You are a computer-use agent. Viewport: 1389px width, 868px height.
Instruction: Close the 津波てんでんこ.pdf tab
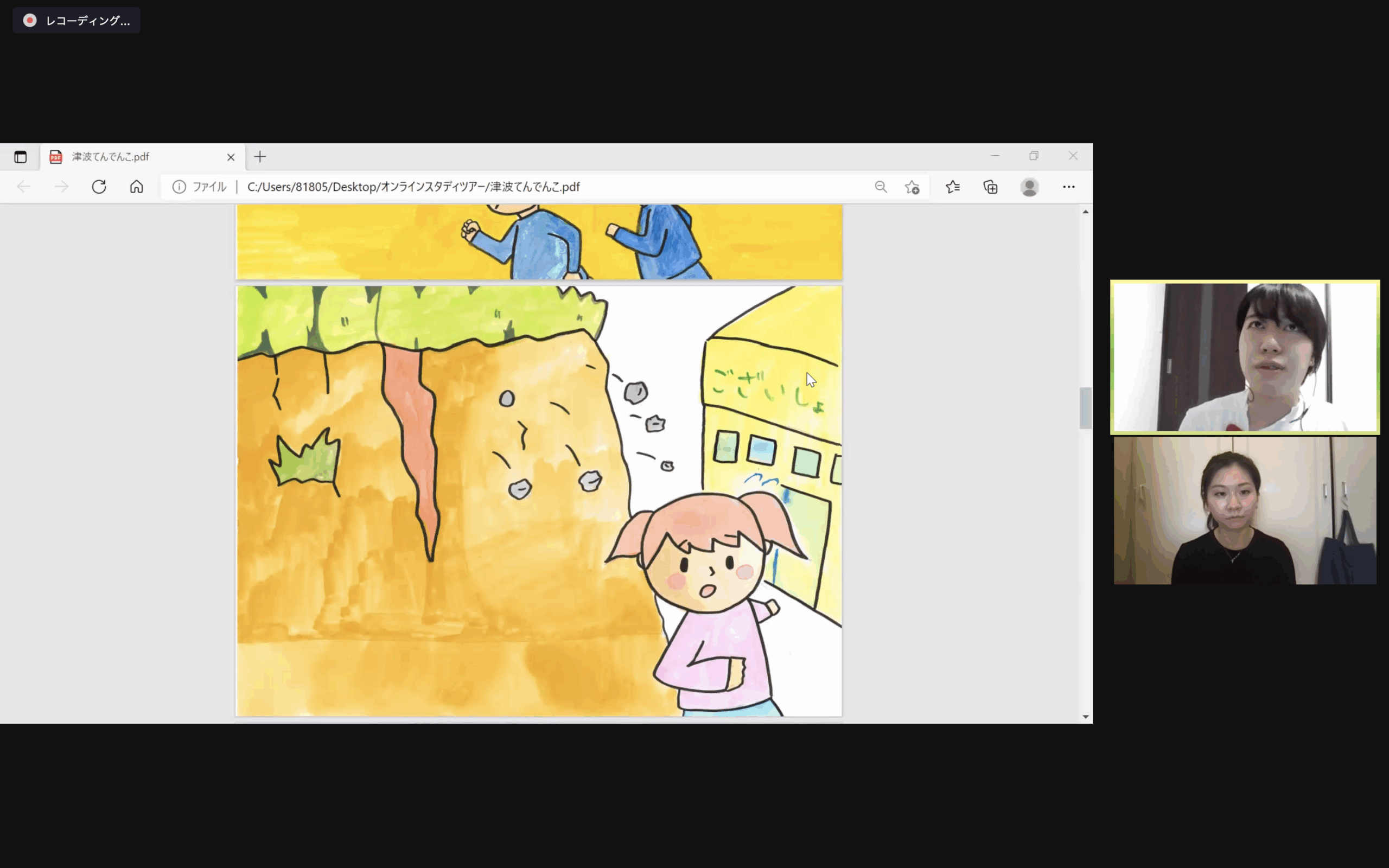[x=231, y=157]
